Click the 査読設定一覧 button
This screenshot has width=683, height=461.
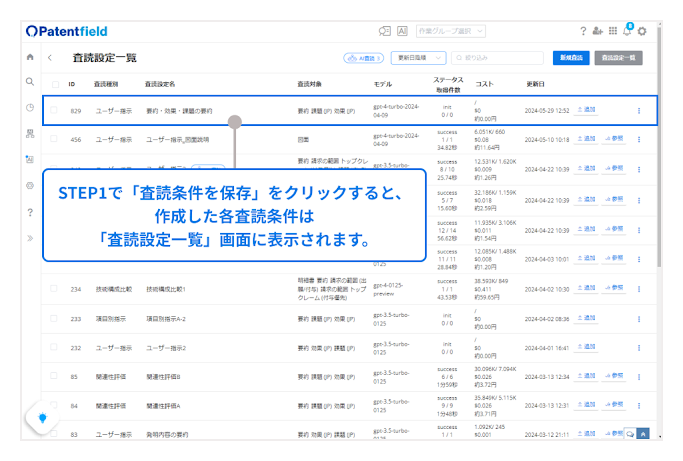pos(619,58)
